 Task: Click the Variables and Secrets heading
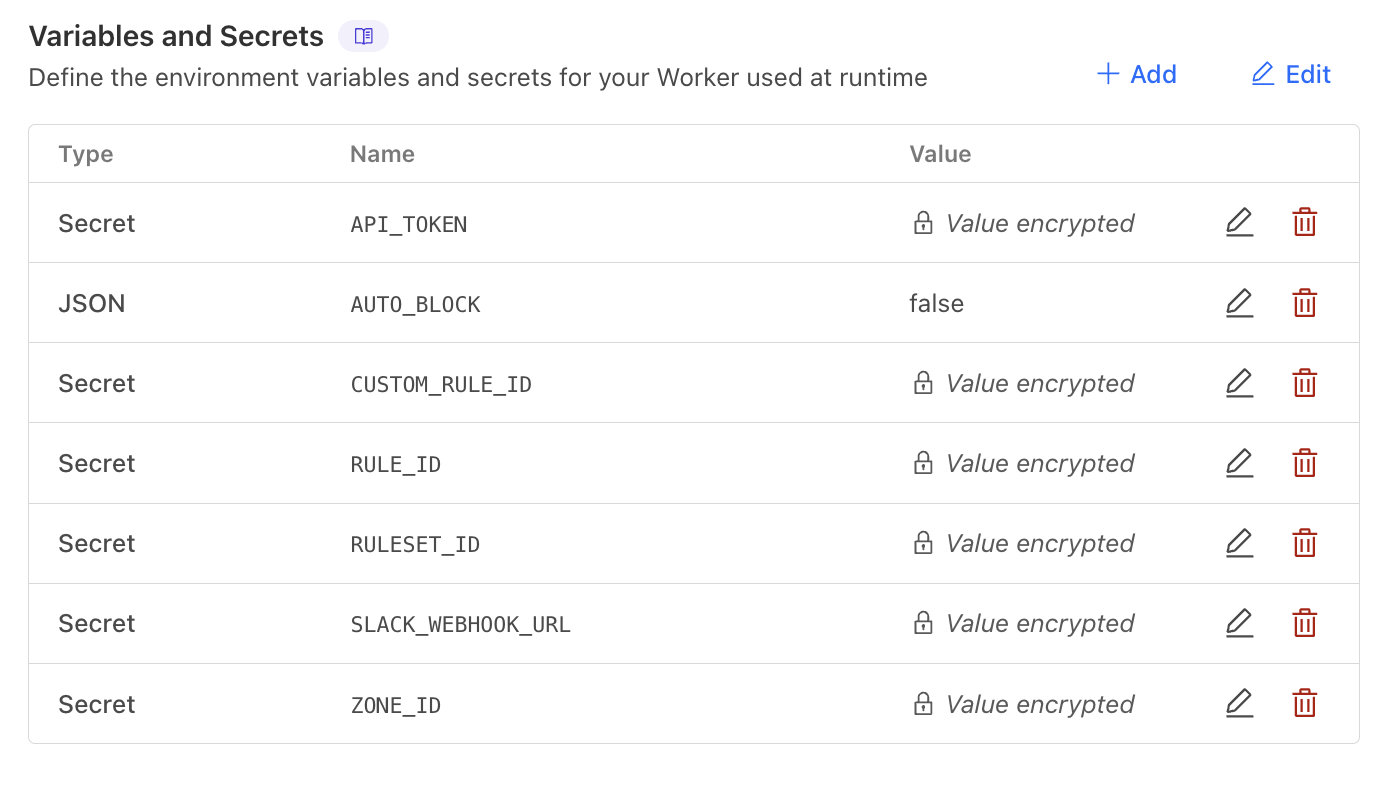click(176, 37)
